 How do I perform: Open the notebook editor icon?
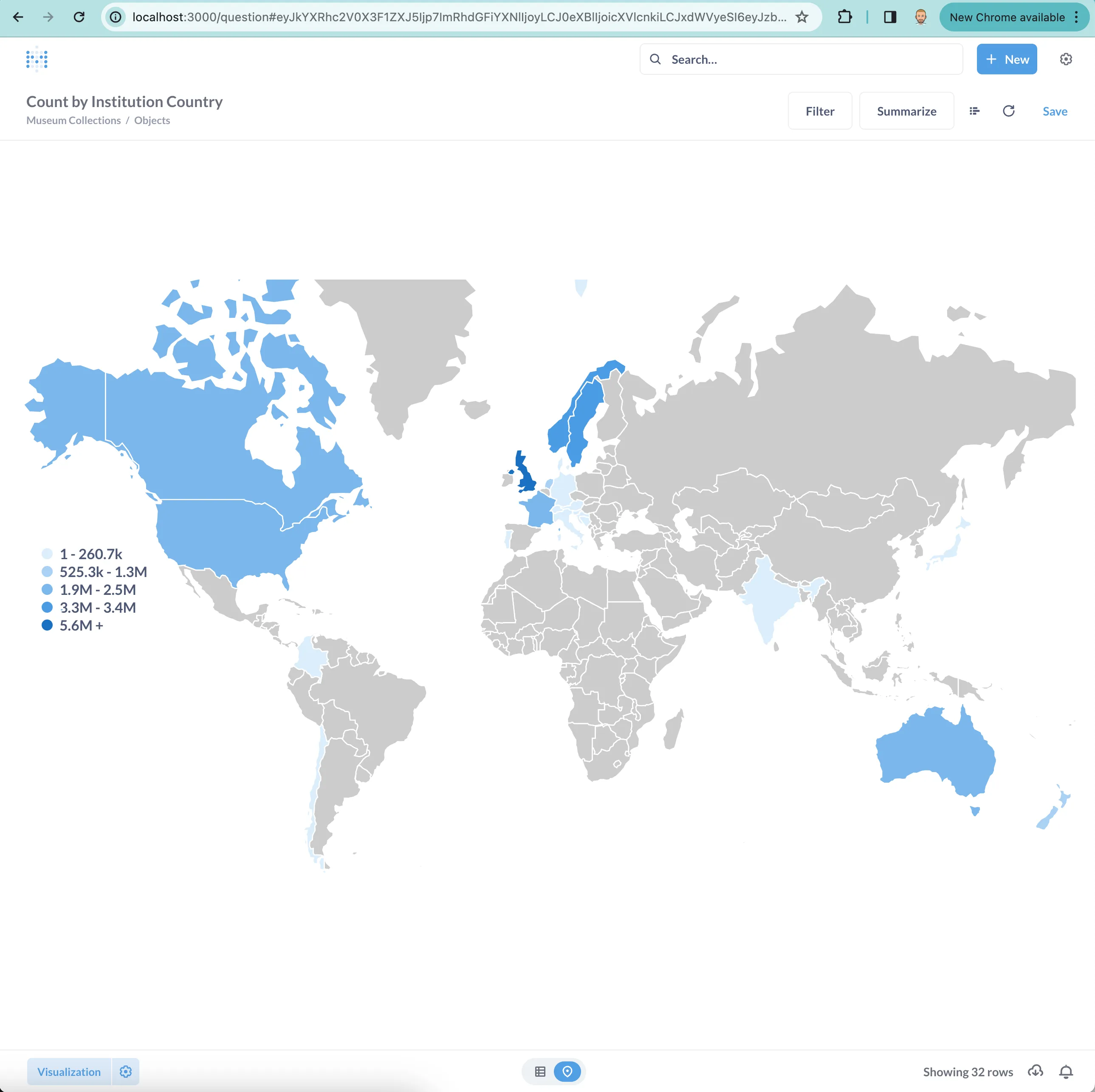tap(975, 110)
